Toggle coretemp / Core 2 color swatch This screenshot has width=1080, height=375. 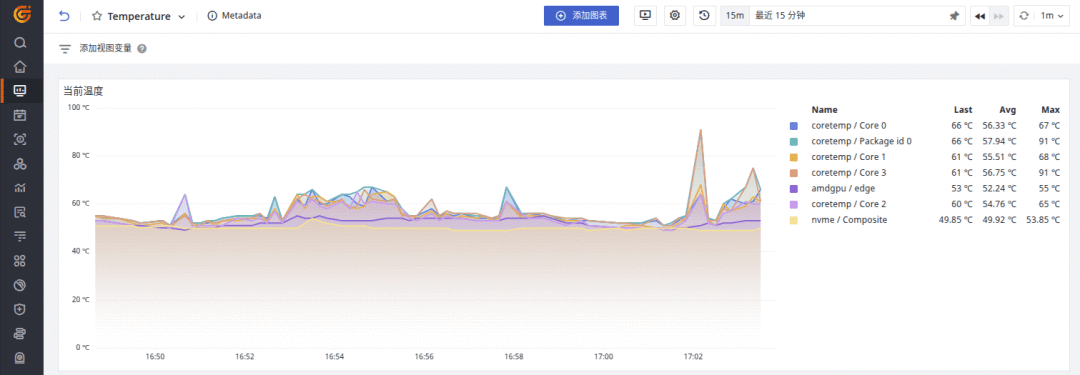click(793, 204)
